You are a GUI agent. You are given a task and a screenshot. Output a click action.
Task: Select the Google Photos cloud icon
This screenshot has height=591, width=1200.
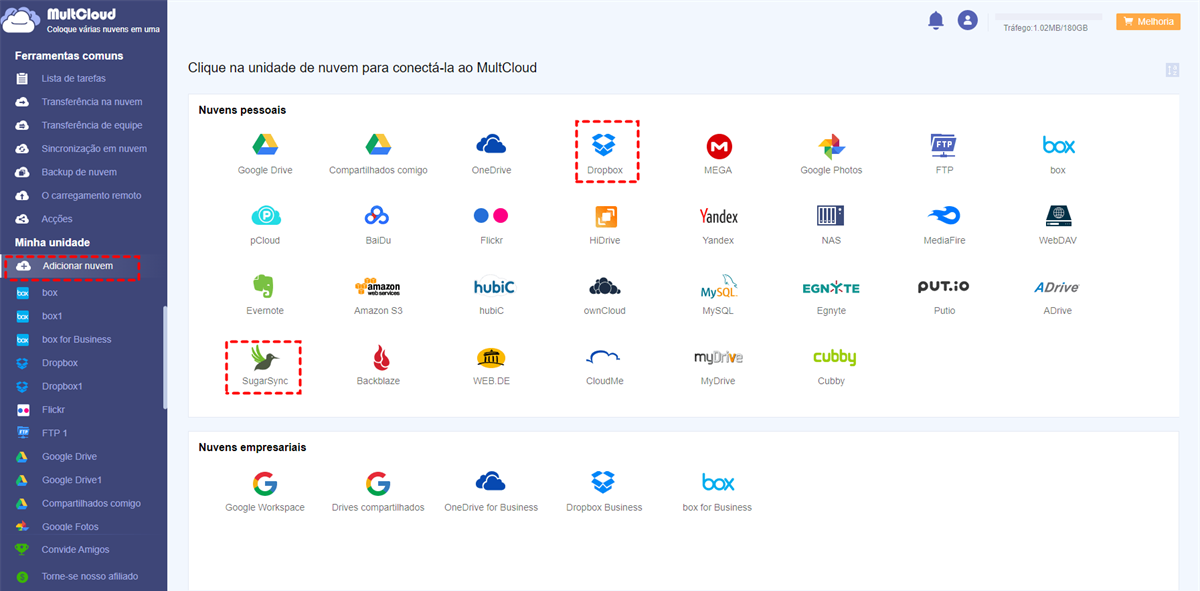[831, 146]
